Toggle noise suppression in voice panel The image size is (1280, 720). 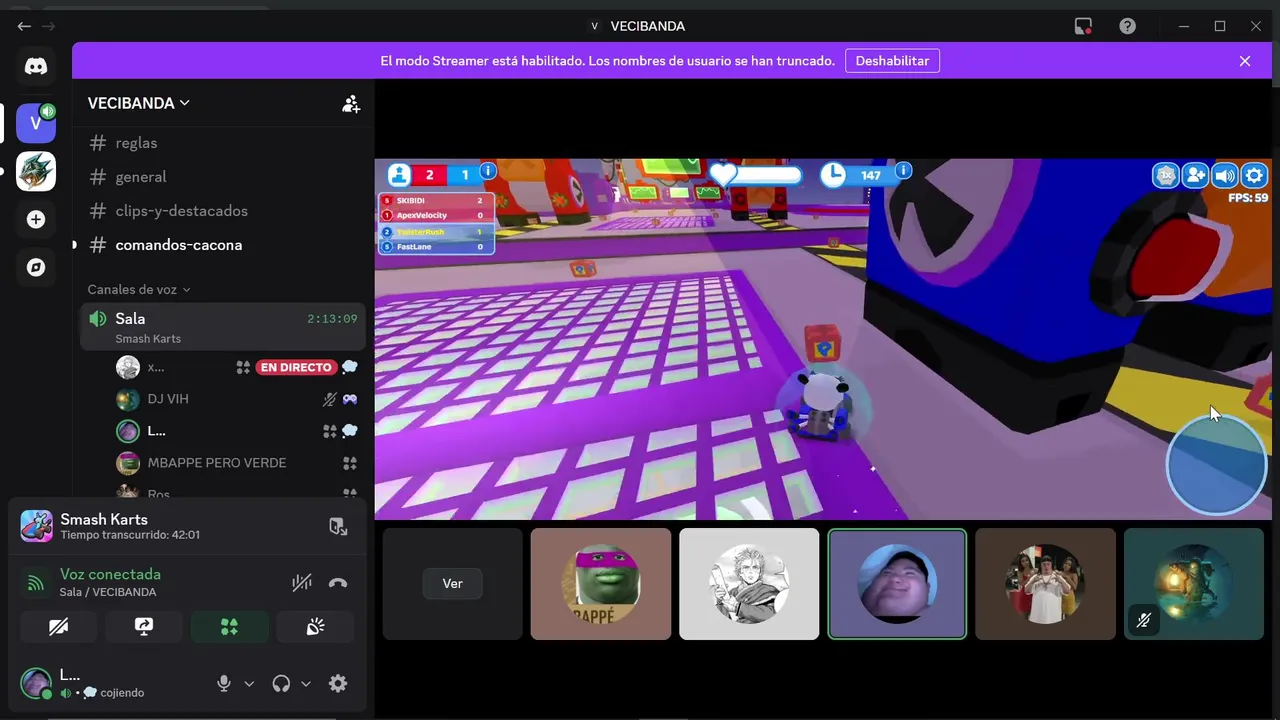(301, 583)
